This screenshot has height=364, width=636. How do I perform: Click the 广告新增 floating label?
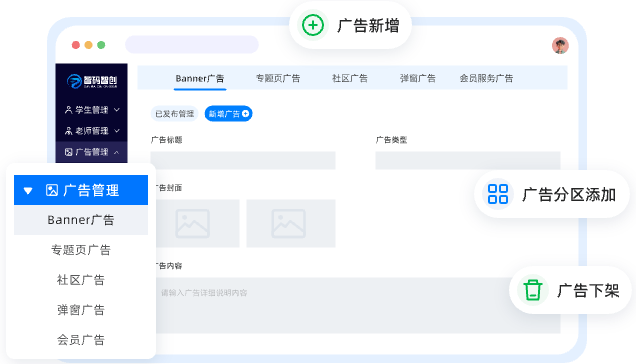pyautogui.click(x=368, y=26)
